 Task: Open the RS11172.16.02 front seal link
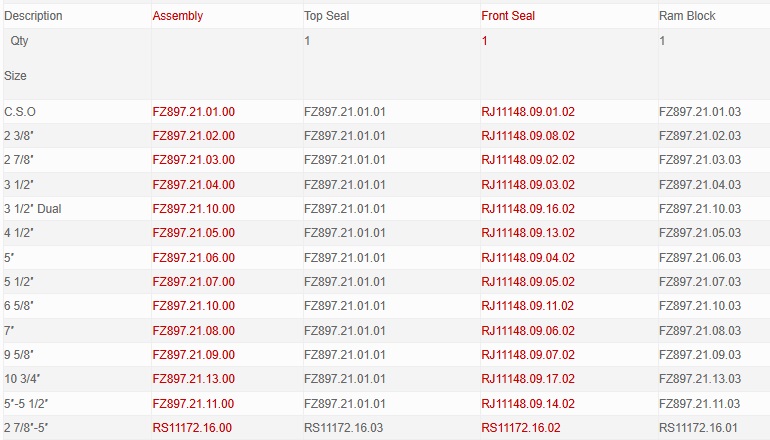click(x=521, y=427)
